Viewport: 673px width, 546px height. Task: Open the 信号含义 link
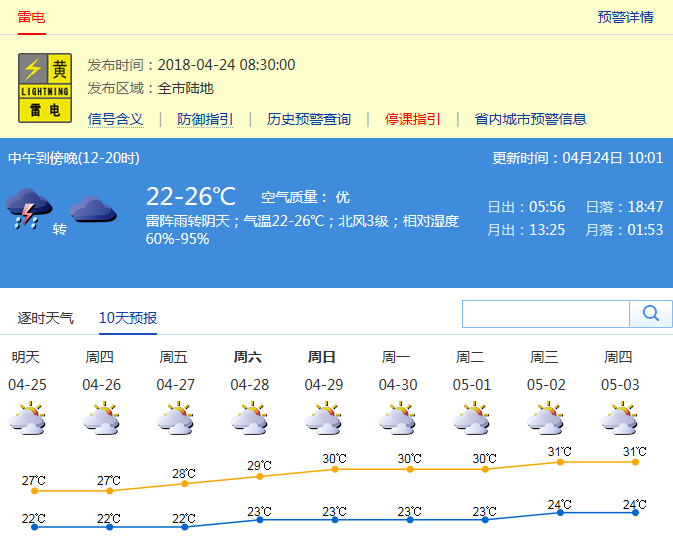coord(115,119)
